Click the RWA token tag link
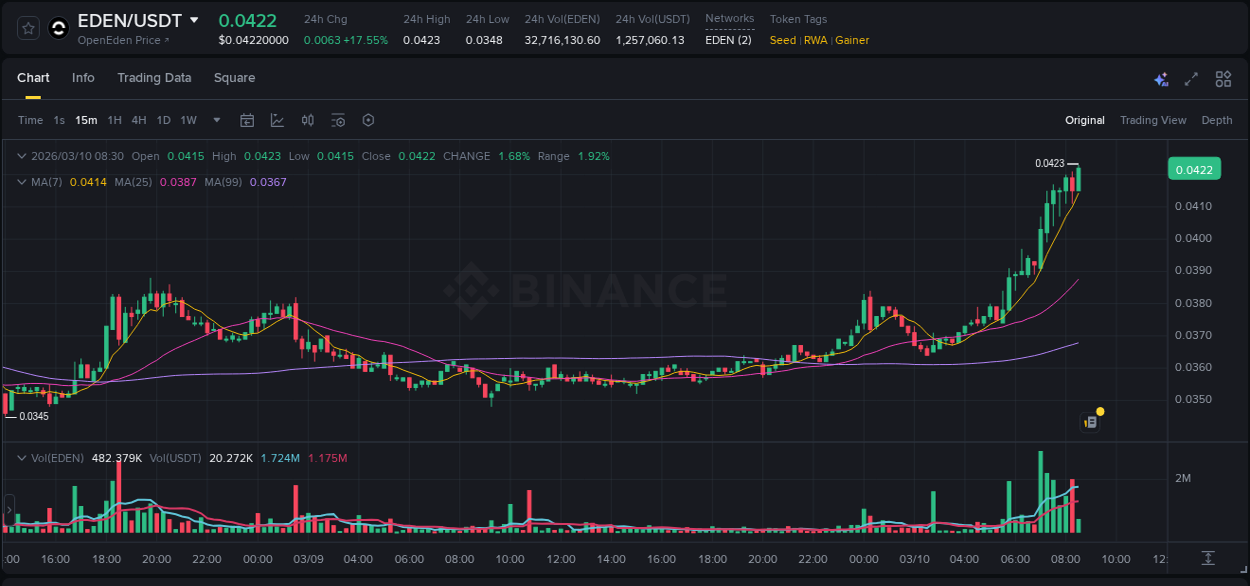Image resolution: width=1250 pixels, height=586 pixels. click(814, 40)
